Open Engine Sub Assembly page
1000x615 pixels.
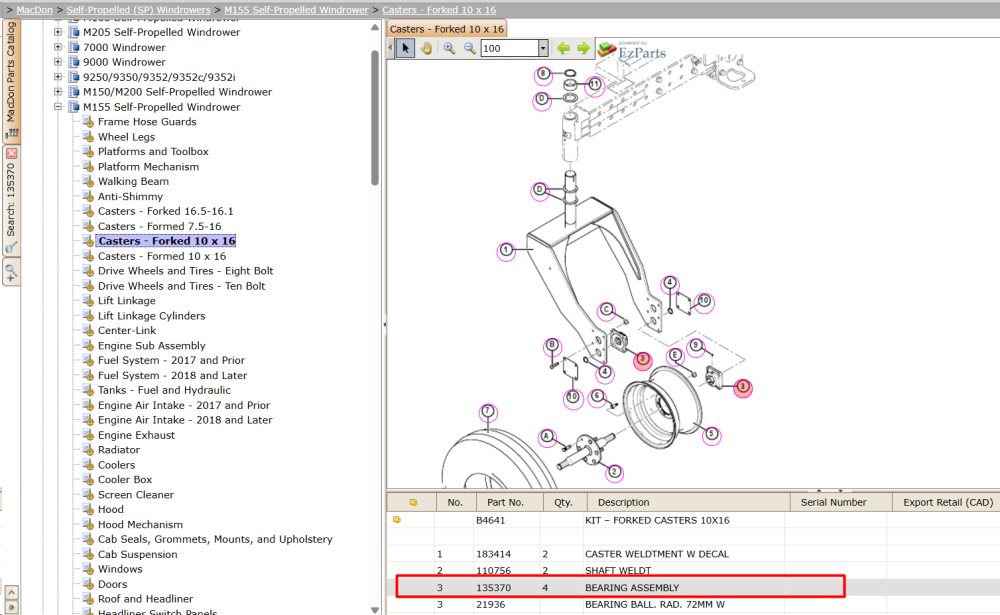(x=151, y=346)
